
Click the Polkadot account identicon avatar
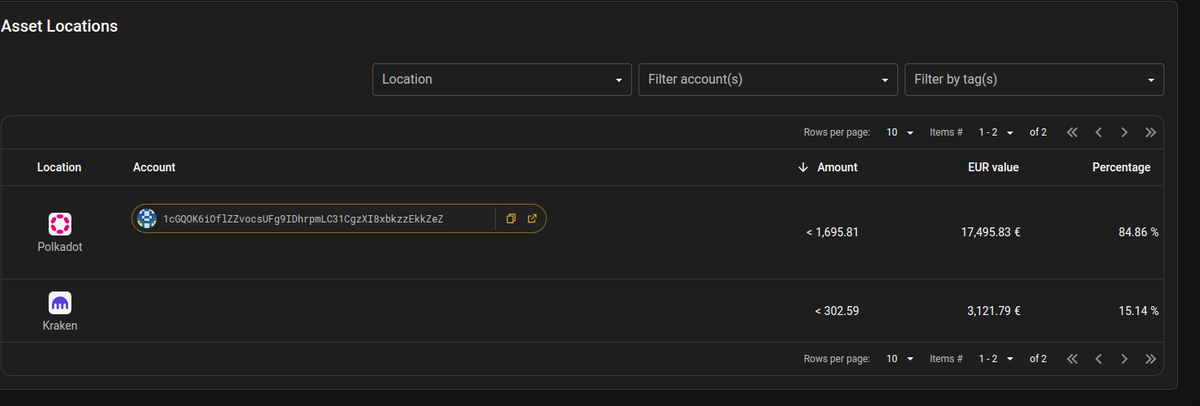[147, 219]
